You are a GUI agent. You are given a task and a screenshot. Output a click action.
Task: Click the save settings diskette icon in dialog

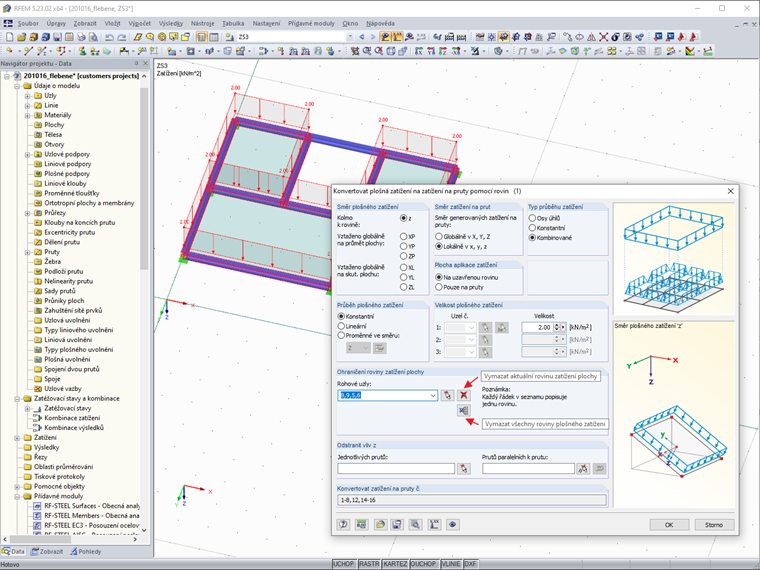[x=397, y=524]
